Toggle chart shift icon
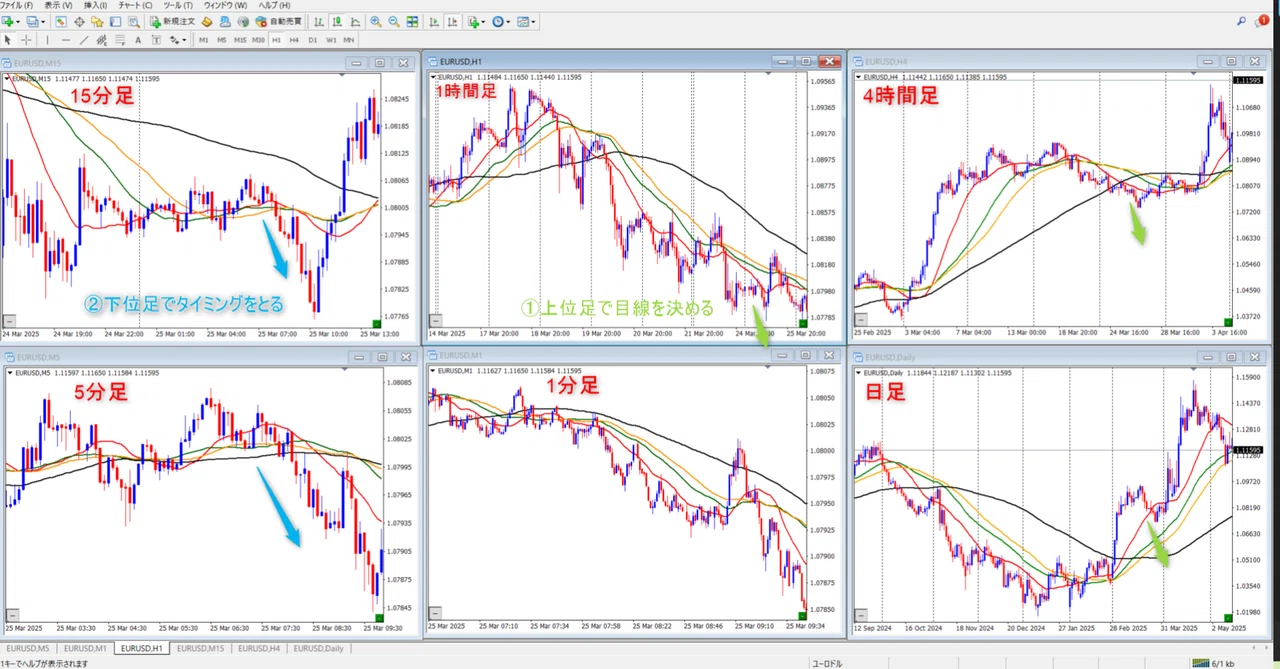Image resolution: width=1280 pixels, height=669 pixels. click(x=452, y=21)
